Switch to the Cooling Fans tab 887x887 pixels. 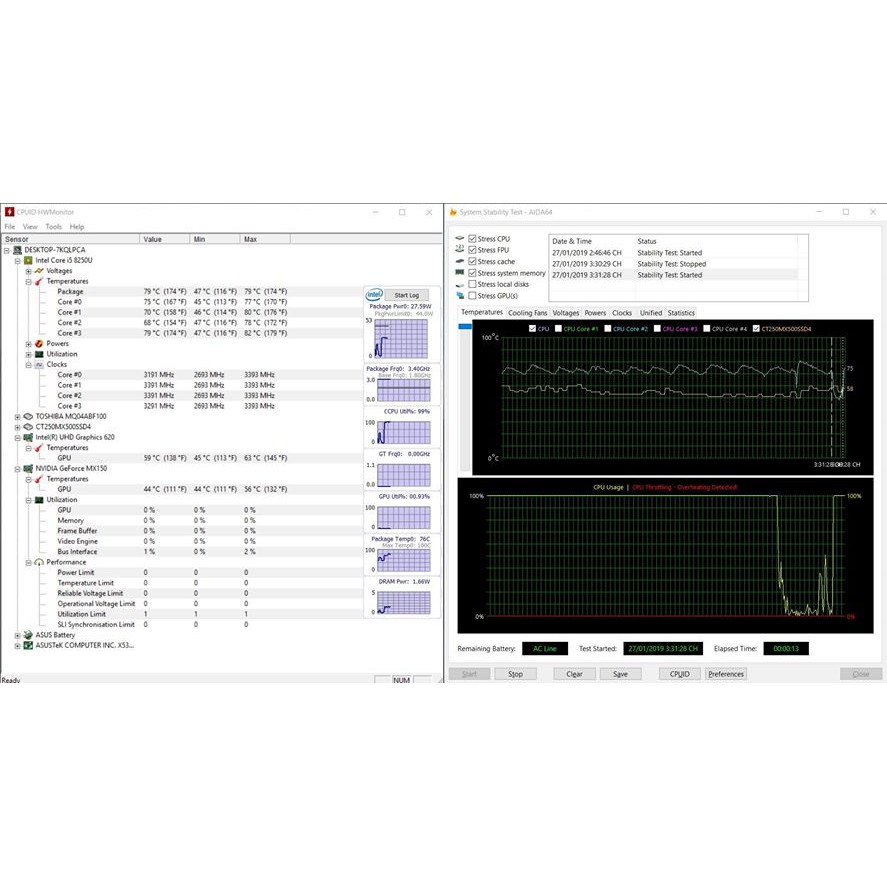[527, 313]
